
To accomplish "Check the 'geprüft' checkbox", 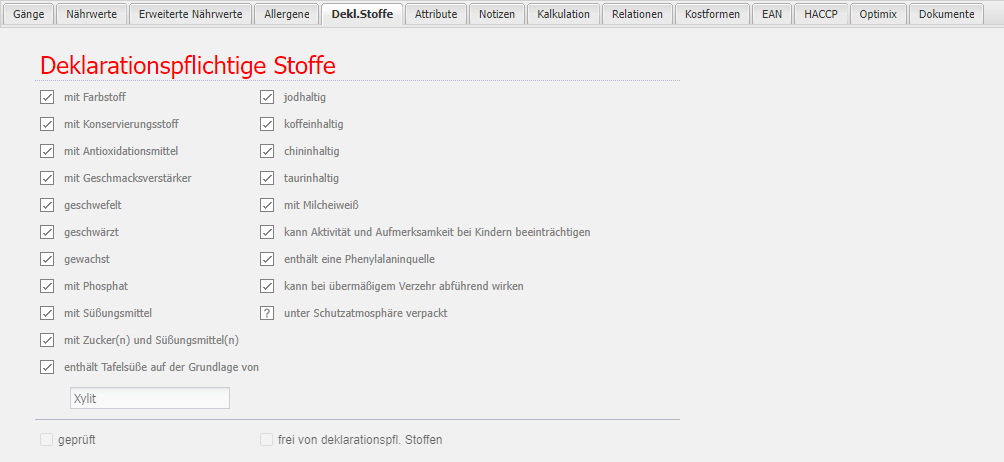I will point(47,439).
